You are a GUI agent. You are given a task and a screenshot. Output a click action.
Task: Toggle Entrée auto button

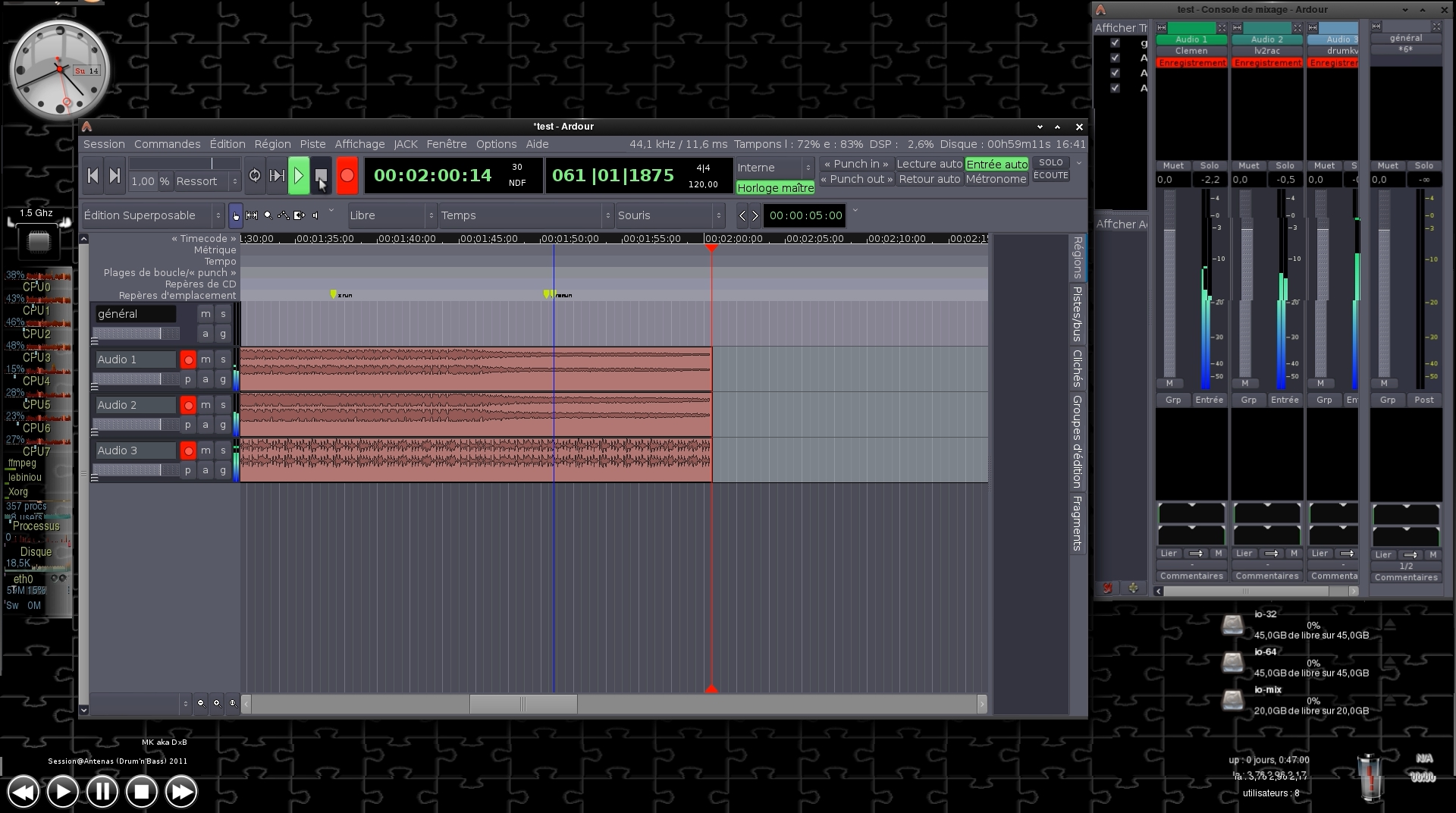pyautogui.click(x=996, y=165)
